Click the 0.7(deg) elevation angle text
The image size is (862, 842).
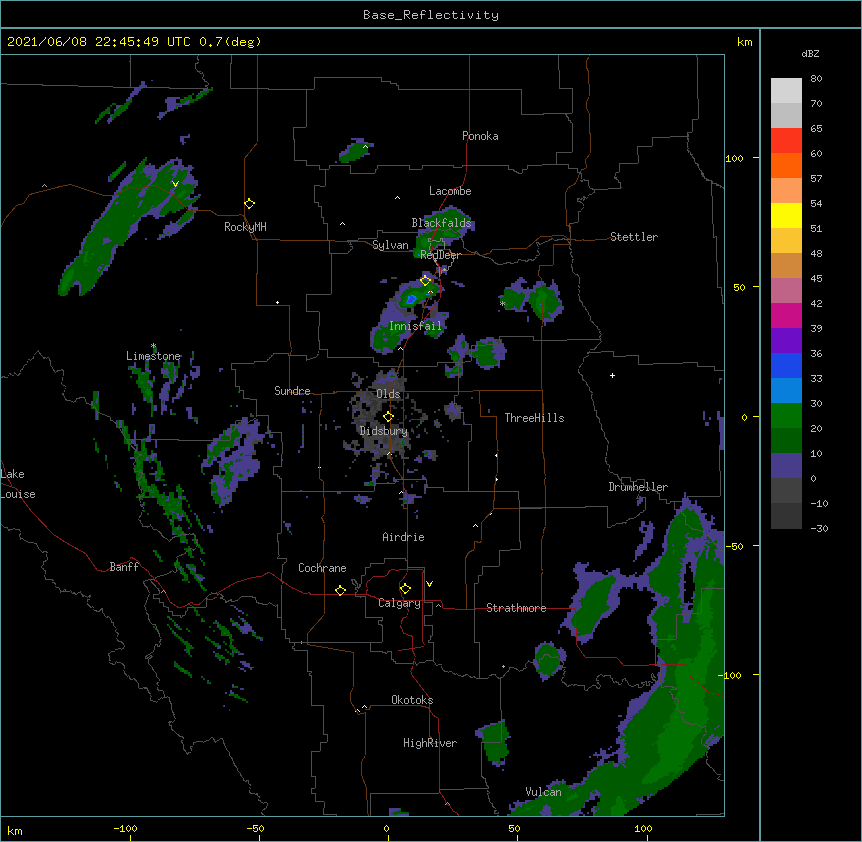click(230, 42)
